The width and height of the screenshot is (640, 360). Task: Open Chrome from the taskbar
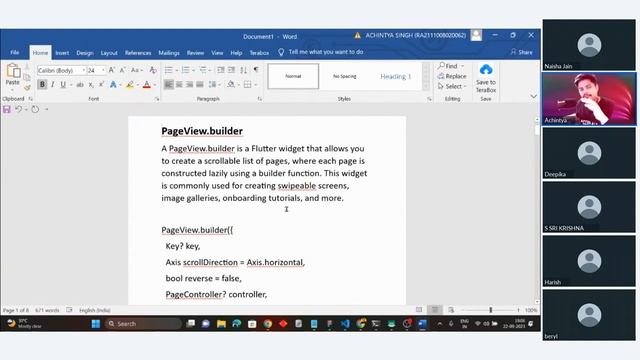pos(268,324)
